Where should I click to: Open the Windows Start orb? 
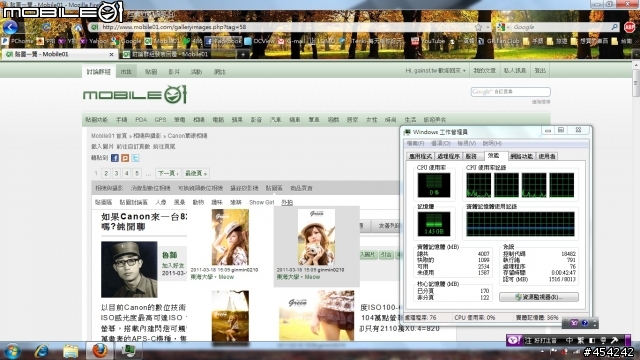click(12, 351)
